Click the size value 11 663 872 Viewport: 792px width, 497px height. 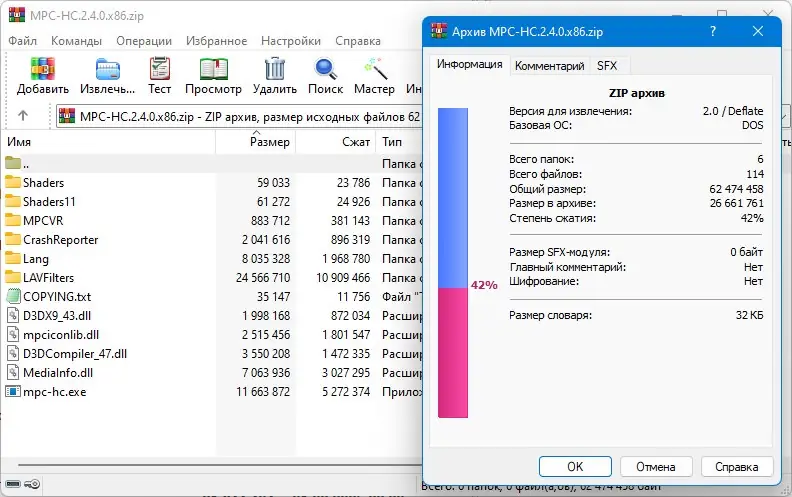[263, 392]
